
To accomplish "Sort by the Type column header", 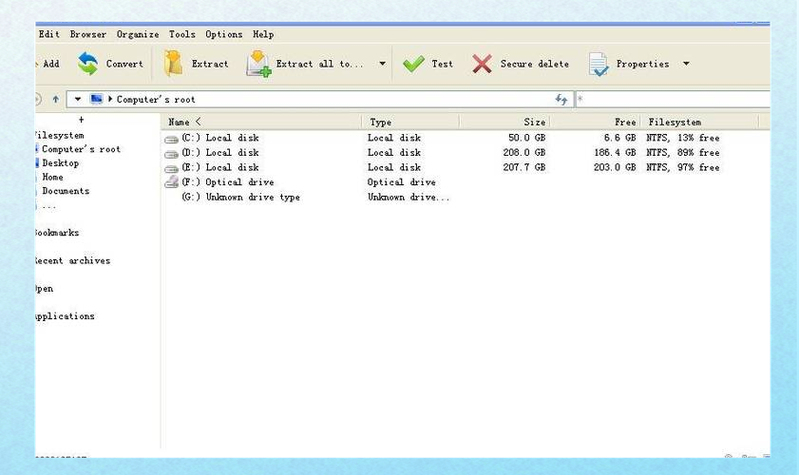I will pos(411,122).
